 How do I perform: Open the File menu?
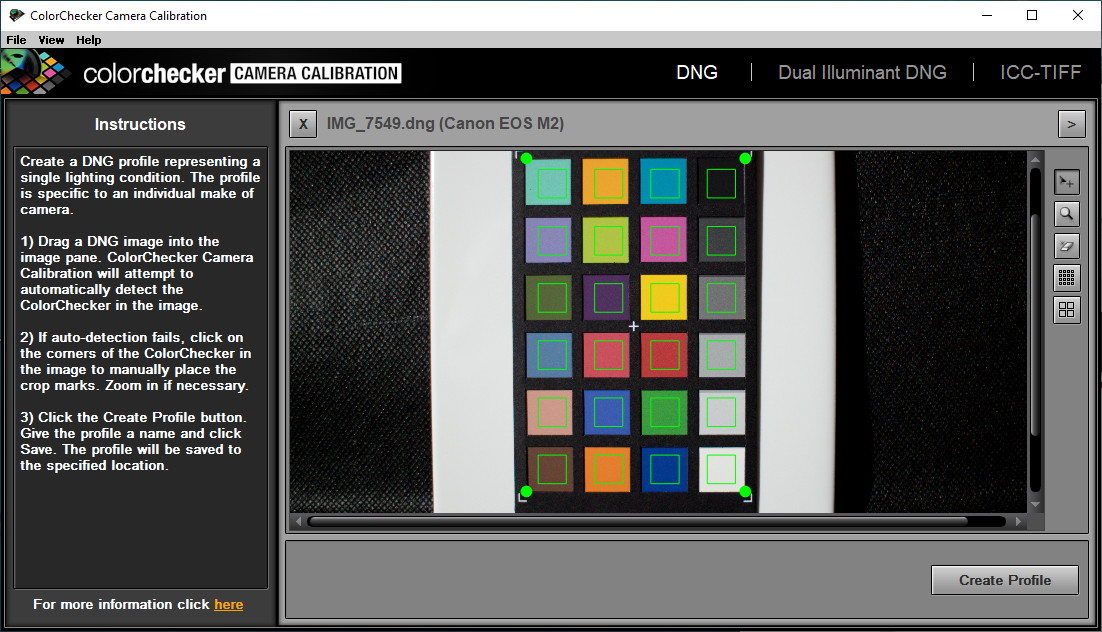16,40
